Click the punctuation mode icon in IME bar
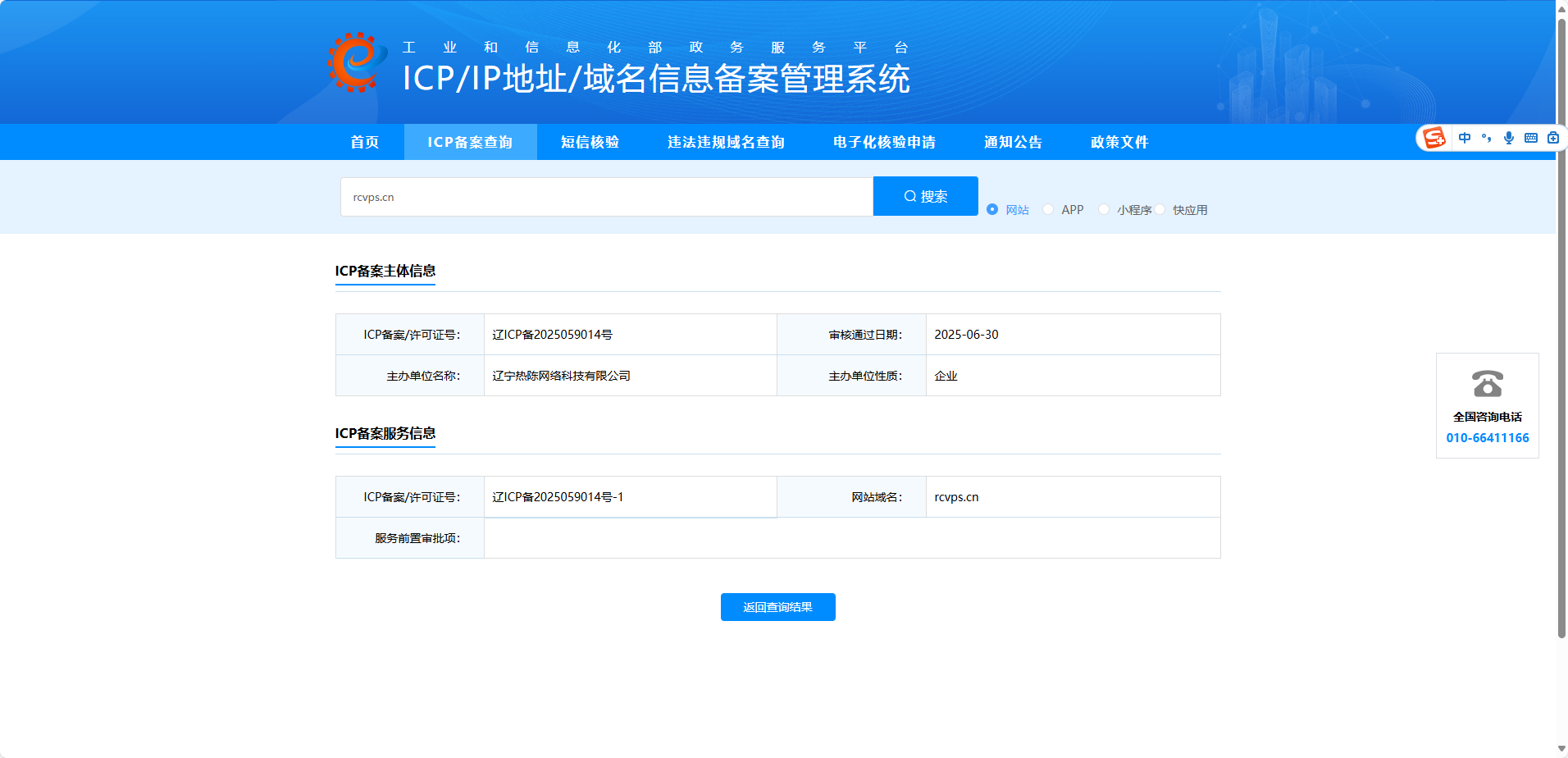 (x=1488, y=138)
